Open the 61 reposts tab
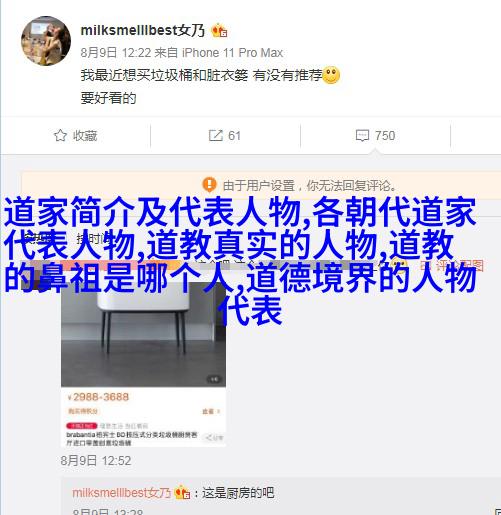Screen dimensions: 501x515 point(225,136)
